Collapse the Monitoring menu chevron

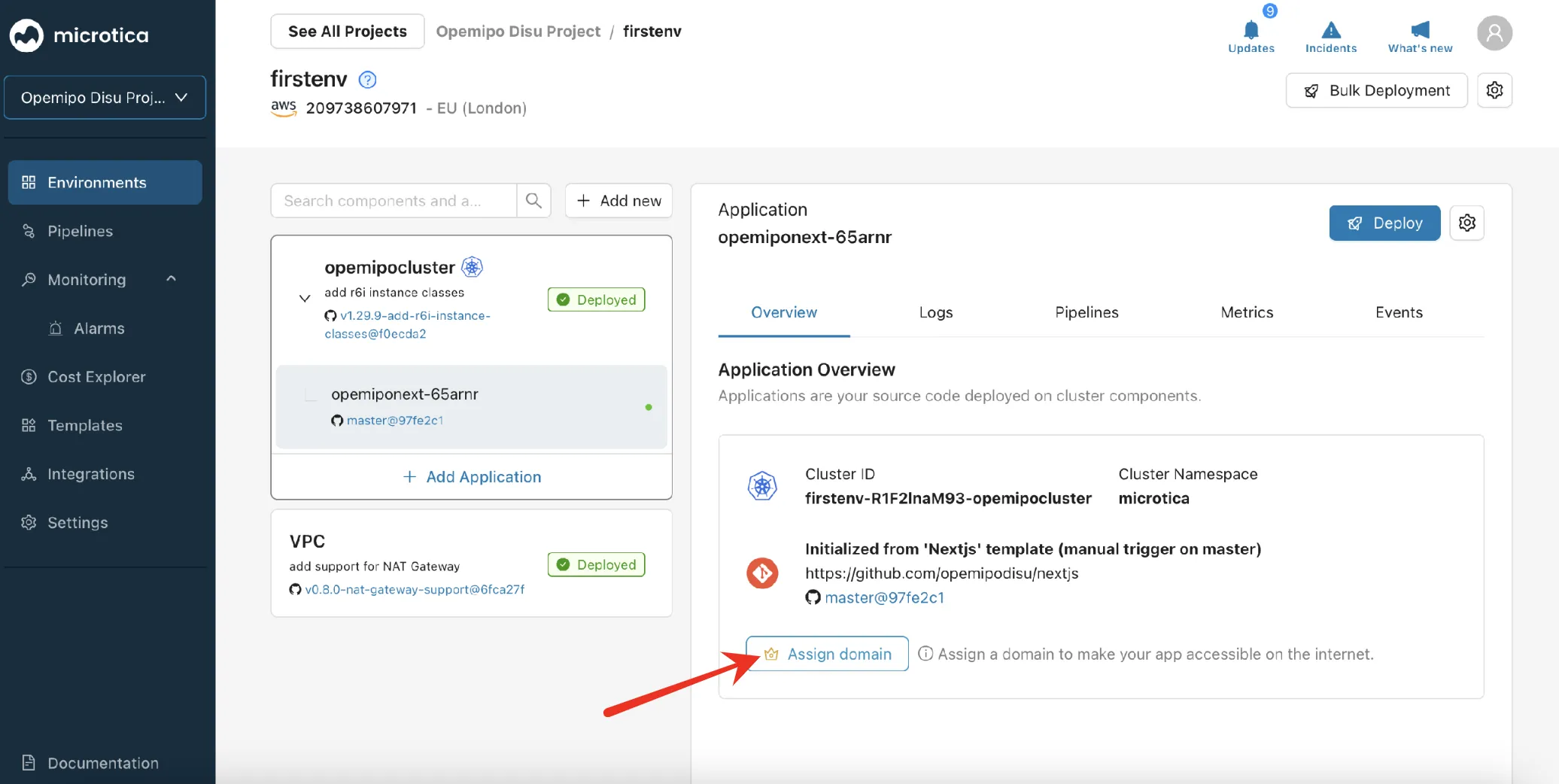coord(171,279)
